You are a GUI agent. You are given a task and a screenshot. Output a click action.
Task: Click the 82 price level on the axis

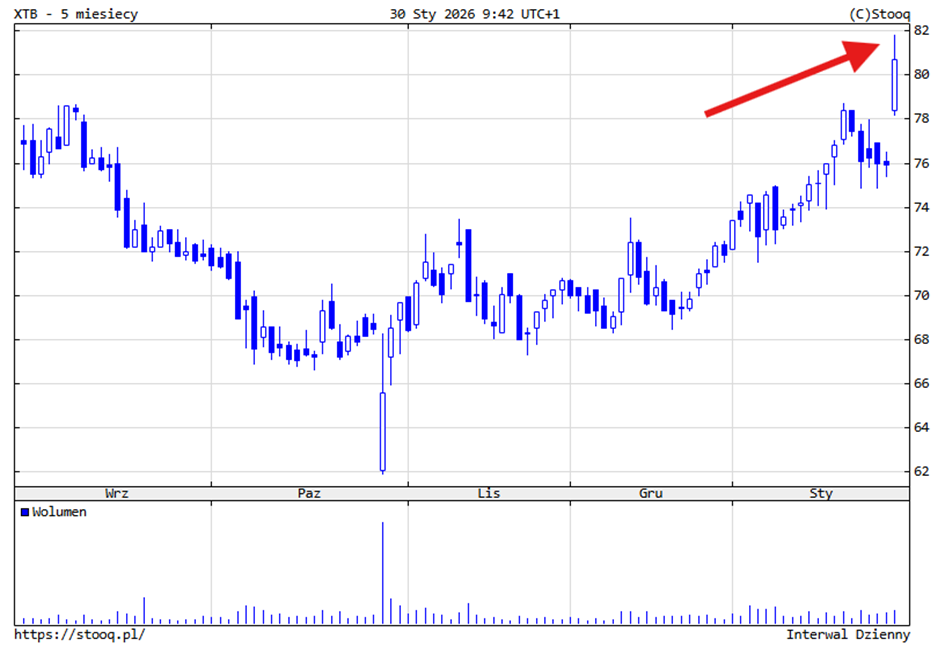pyautogui.click(x=922, y=30)
